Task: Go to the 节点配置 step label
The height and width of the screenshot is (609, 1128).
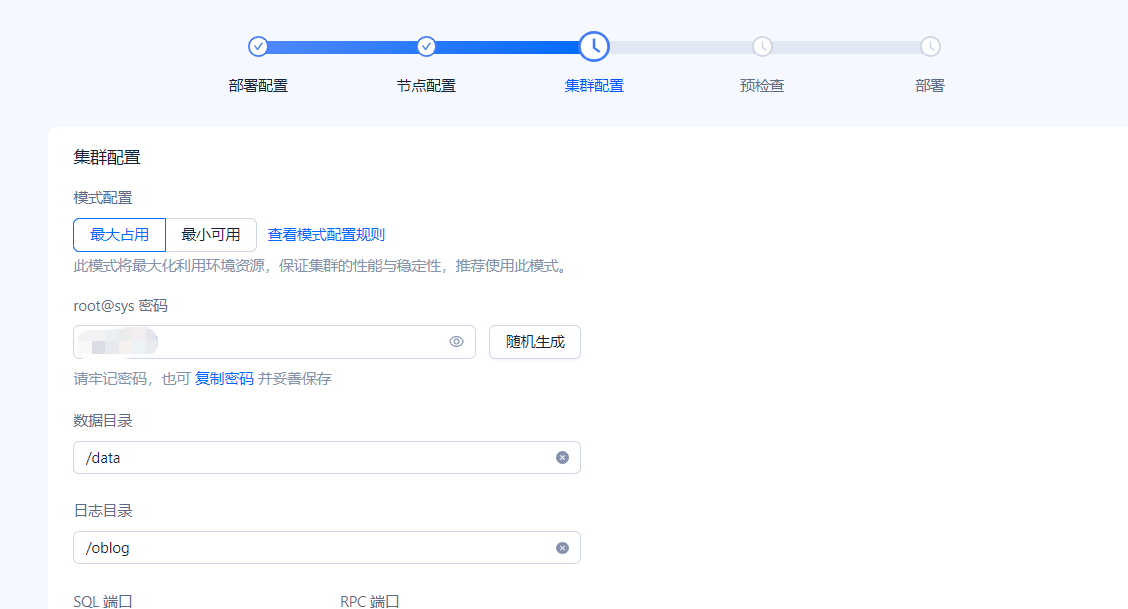Action: click(x=426, y=86)
